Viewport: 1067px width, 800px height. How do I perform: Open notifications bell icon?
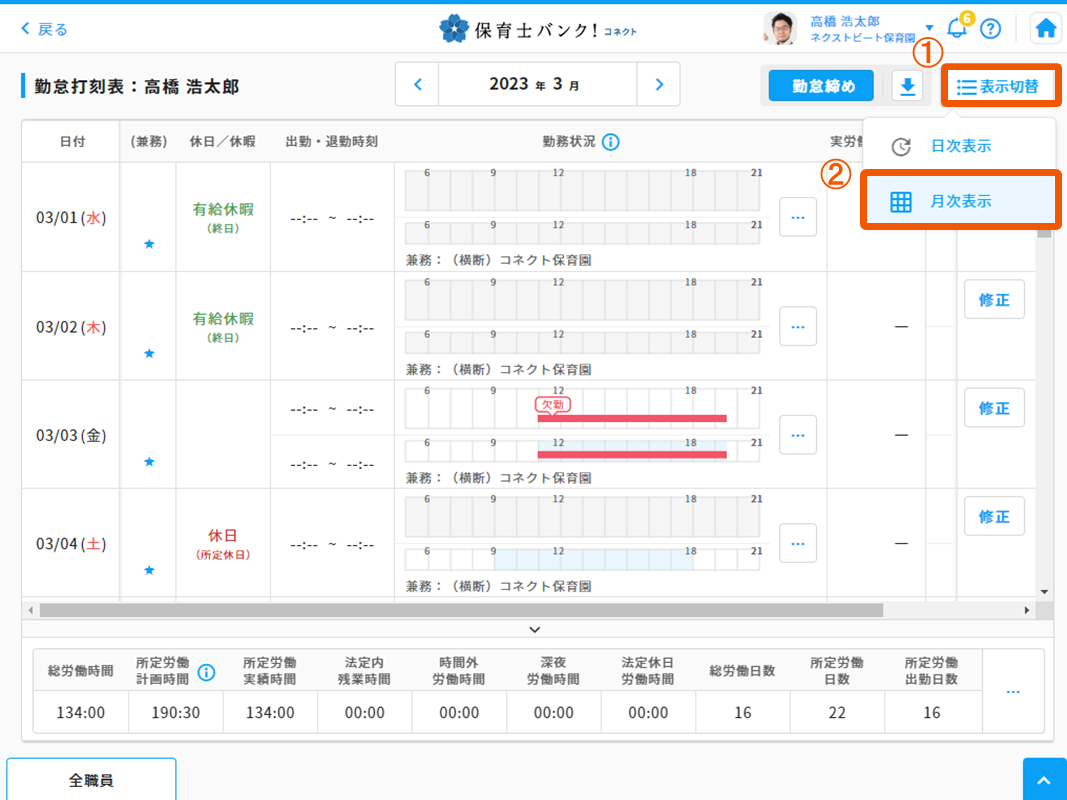point(957,28)
